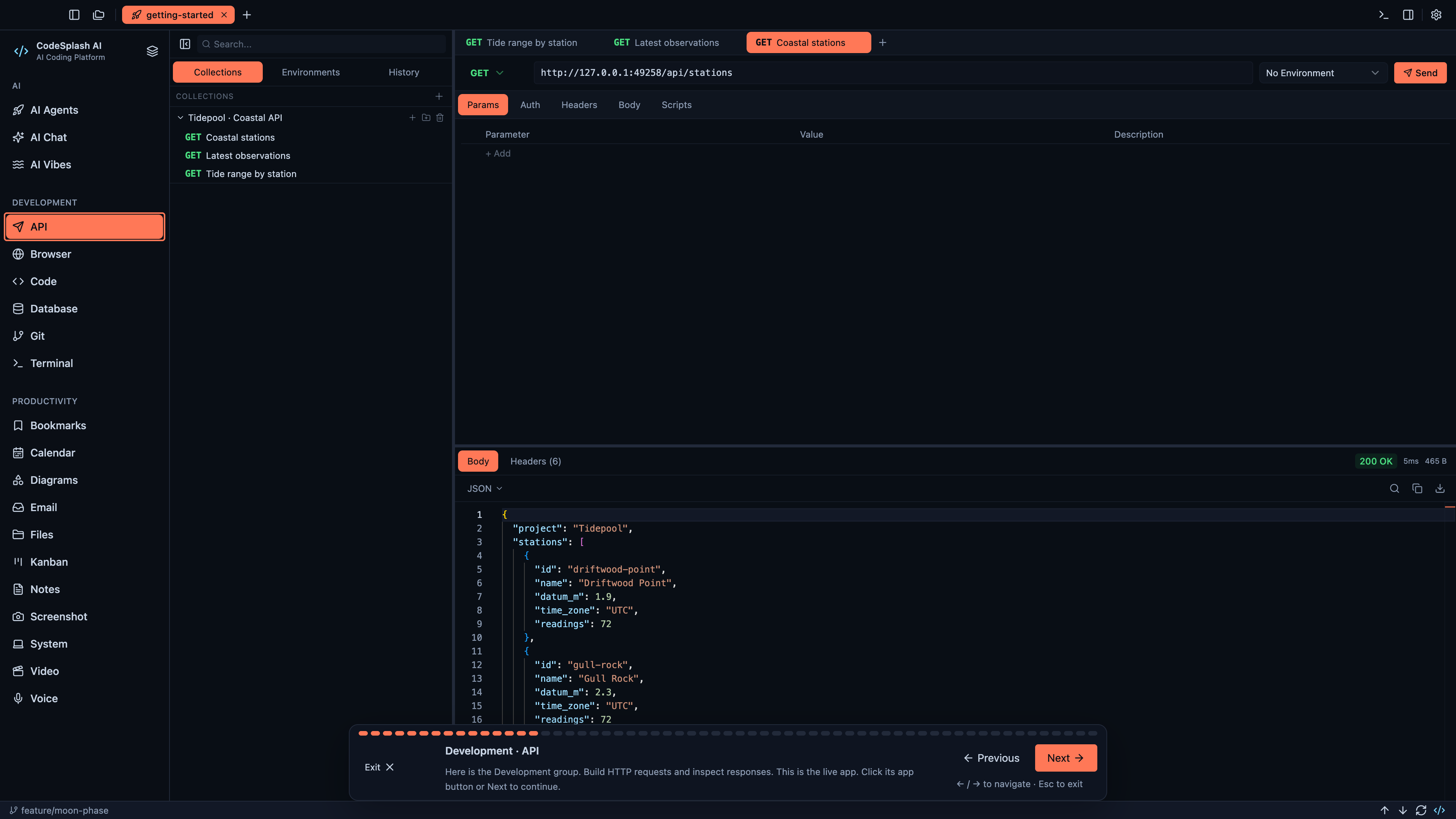Collapse the collections panel icon beside Search

185,44
